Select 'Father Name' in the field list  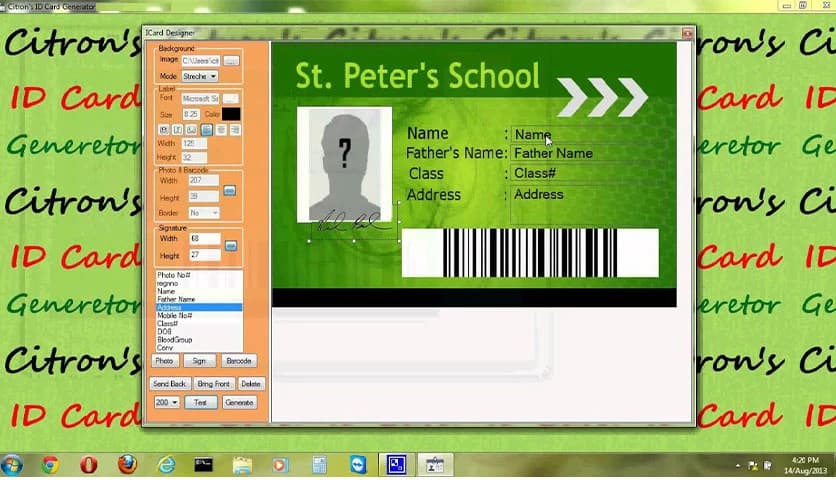(x=198, y=300)
